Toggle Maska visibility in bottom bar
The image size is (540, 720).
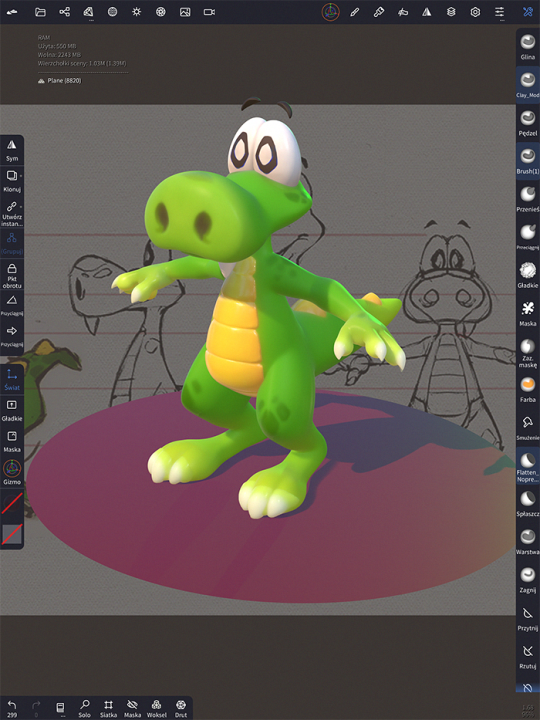[132, 709]
